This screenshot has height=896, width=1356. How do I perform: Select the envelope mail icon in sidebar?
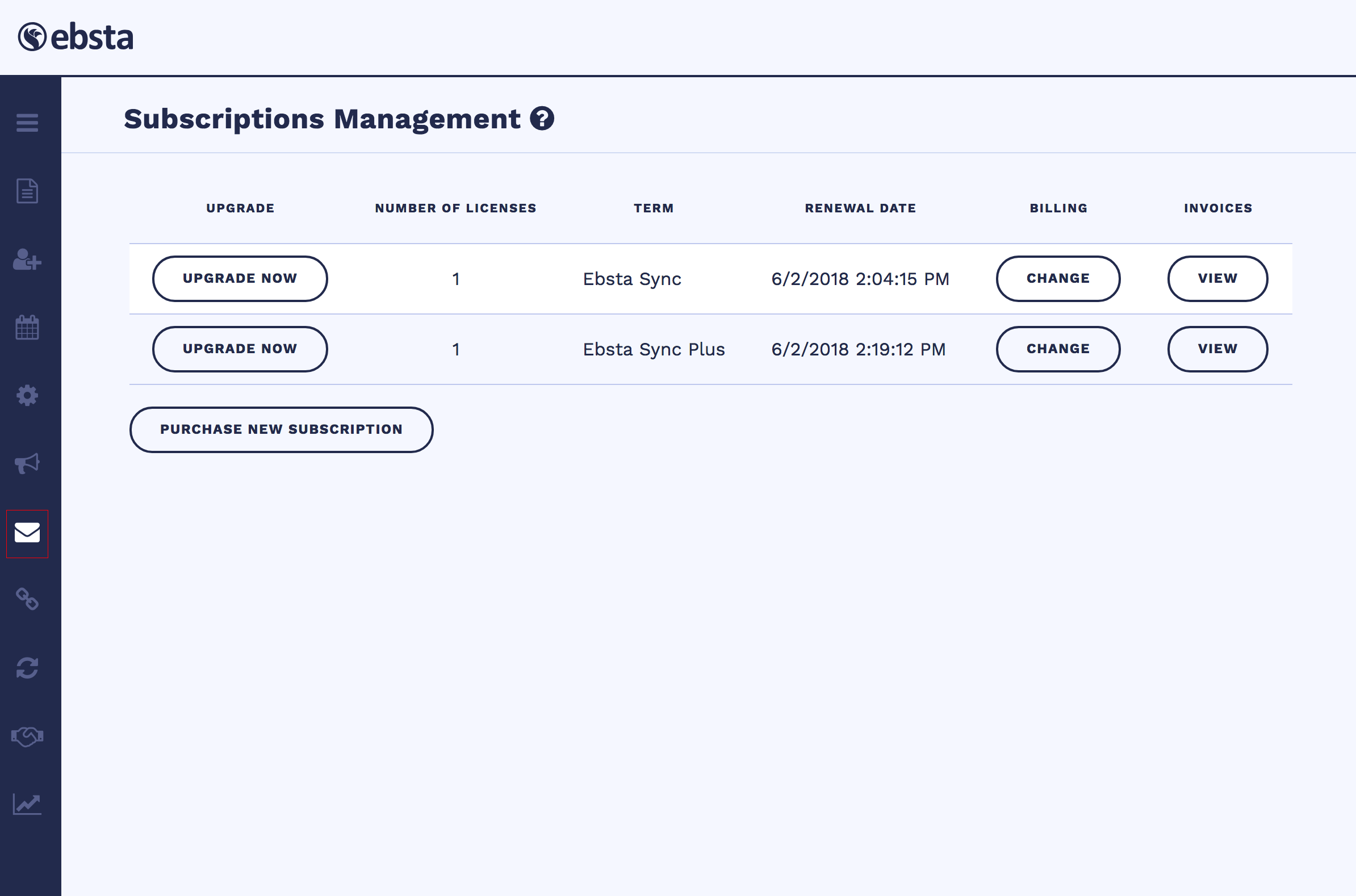27,533
